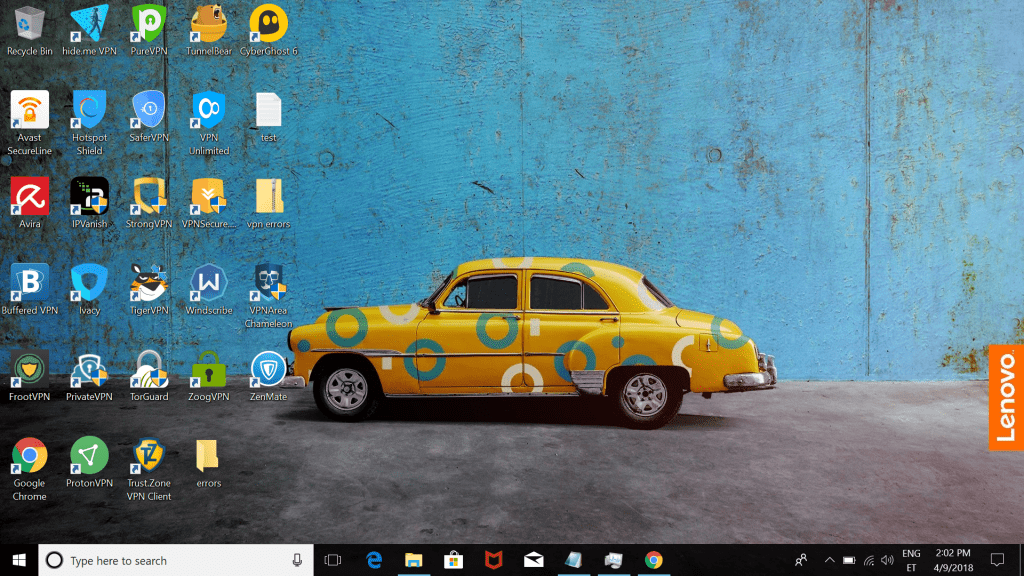Select the Windscribe shortcut

tap(209, 289)
